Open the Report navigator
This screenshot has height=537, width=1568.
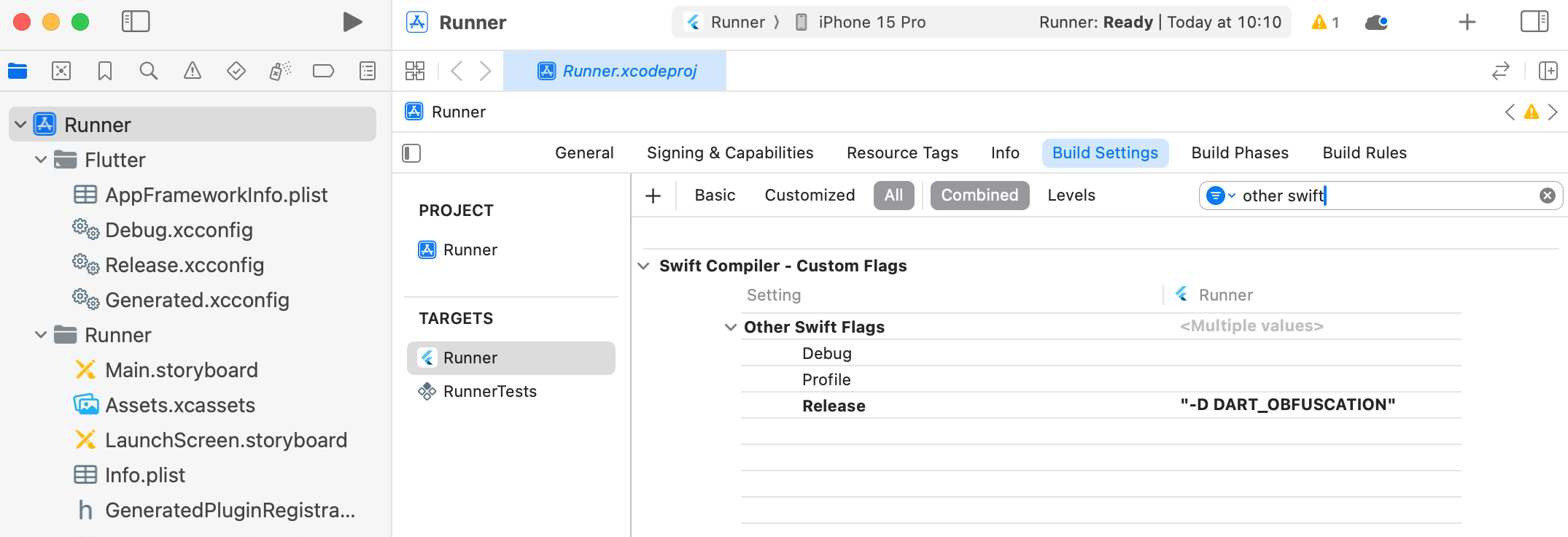click(368, 71)
